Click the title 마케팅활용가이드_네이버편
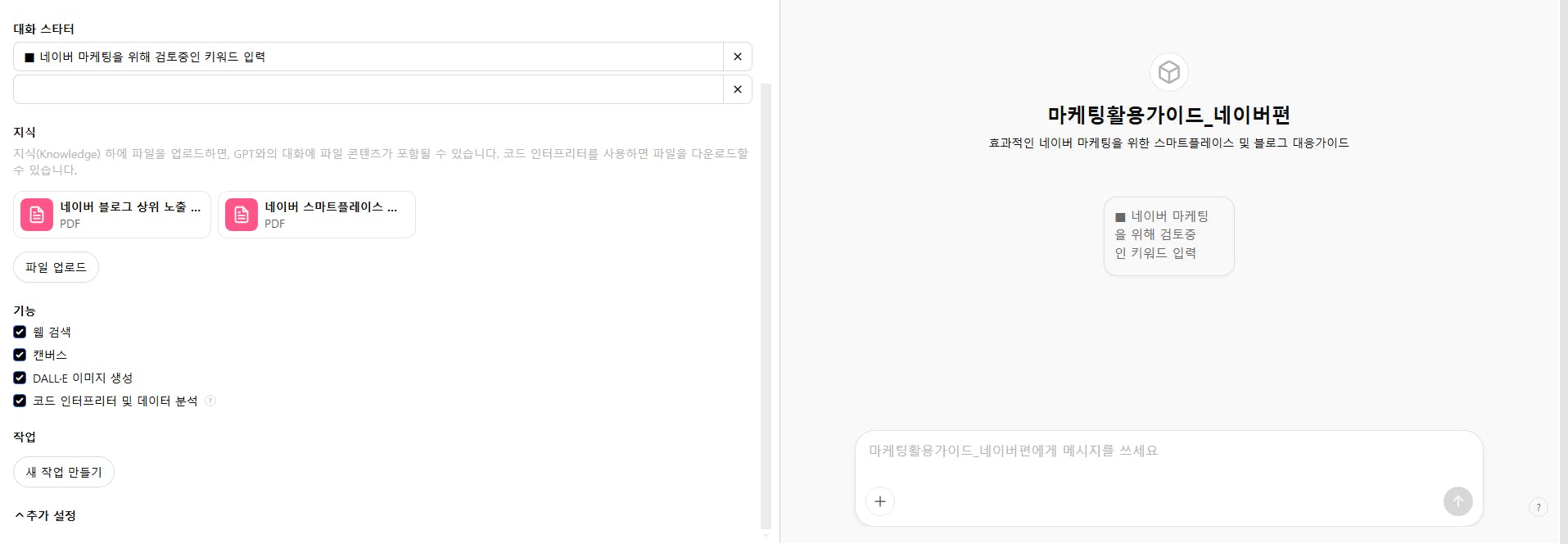Viewport: 1568px width, 544px height. point(1169,115)
